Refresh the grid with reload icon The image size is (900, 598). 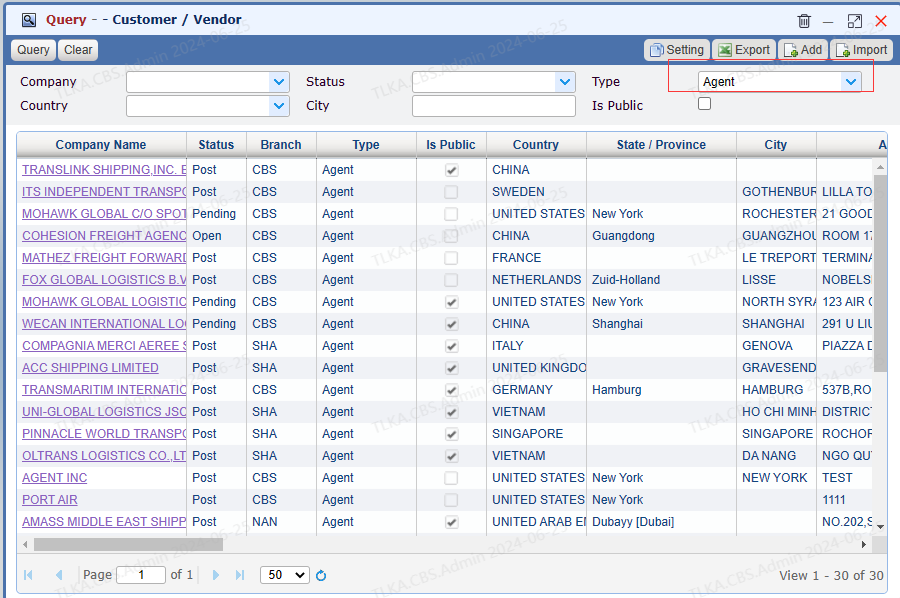coord(321,575)
